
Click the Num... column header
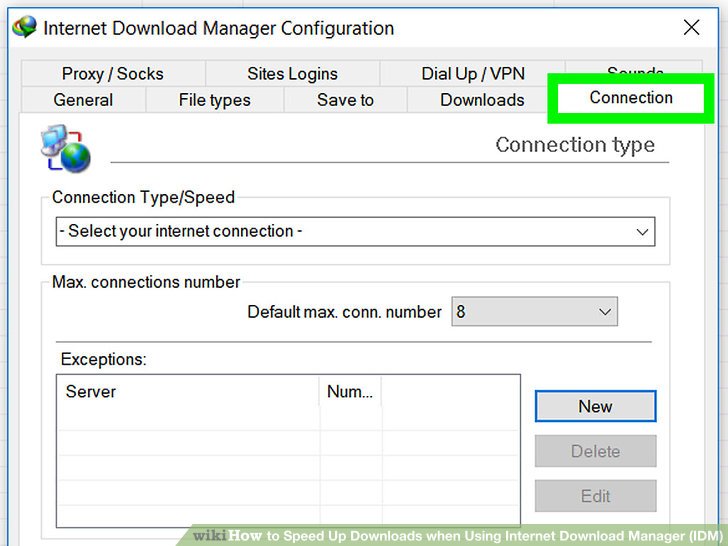tap(350, 391)
